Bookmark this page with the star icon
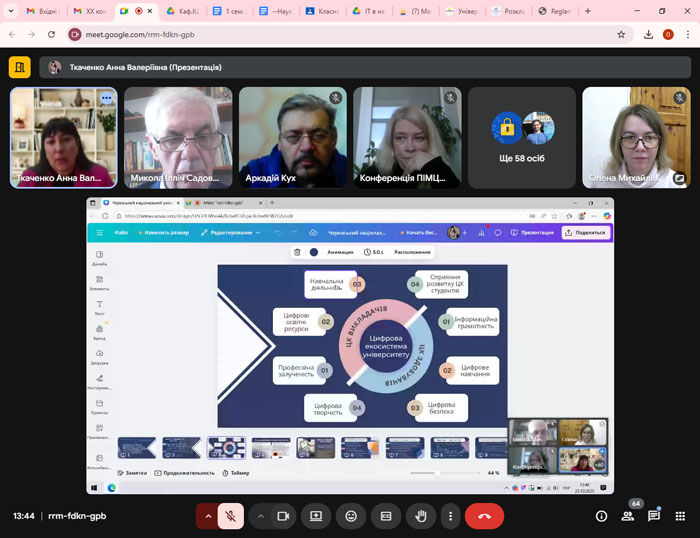700x538 pixels. [621, 34]
